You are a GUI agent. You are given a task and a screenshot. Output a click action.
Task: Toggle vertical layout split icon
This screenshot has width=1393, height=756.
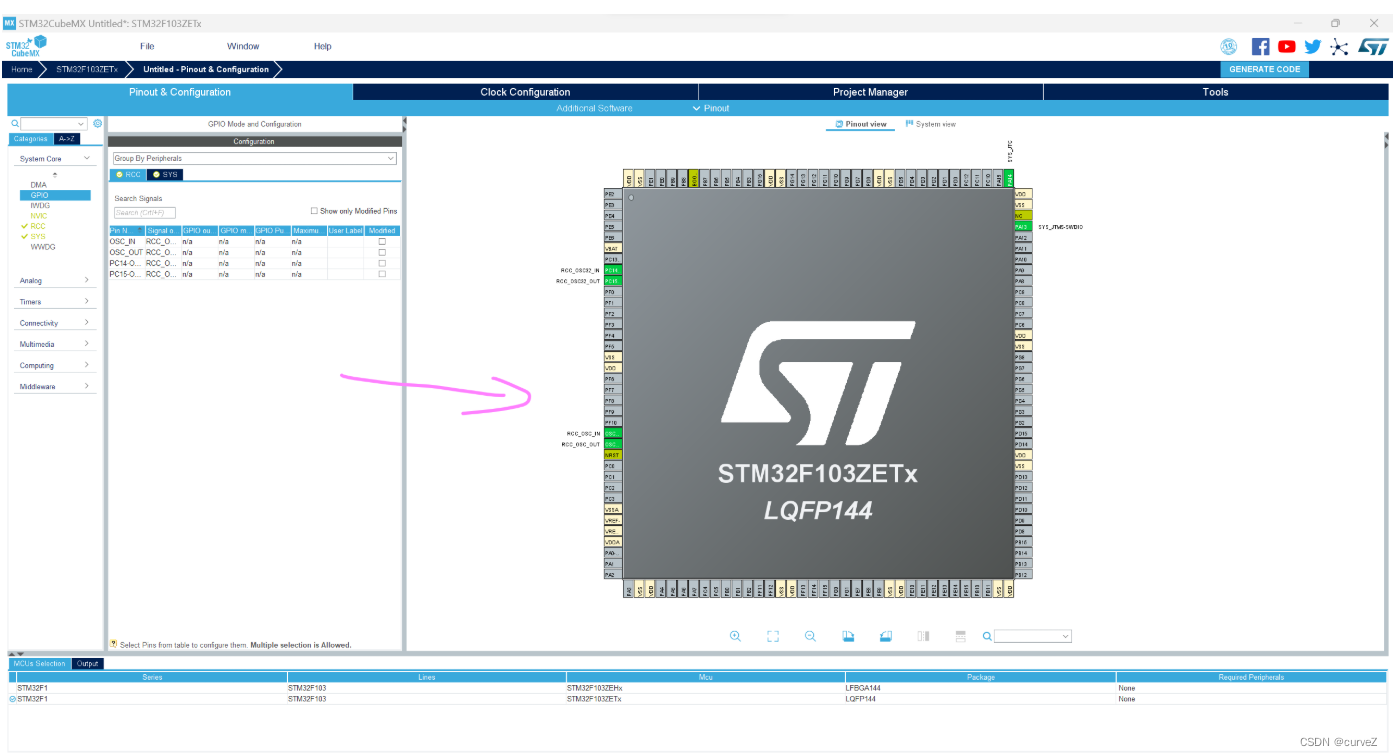point(924,636)
